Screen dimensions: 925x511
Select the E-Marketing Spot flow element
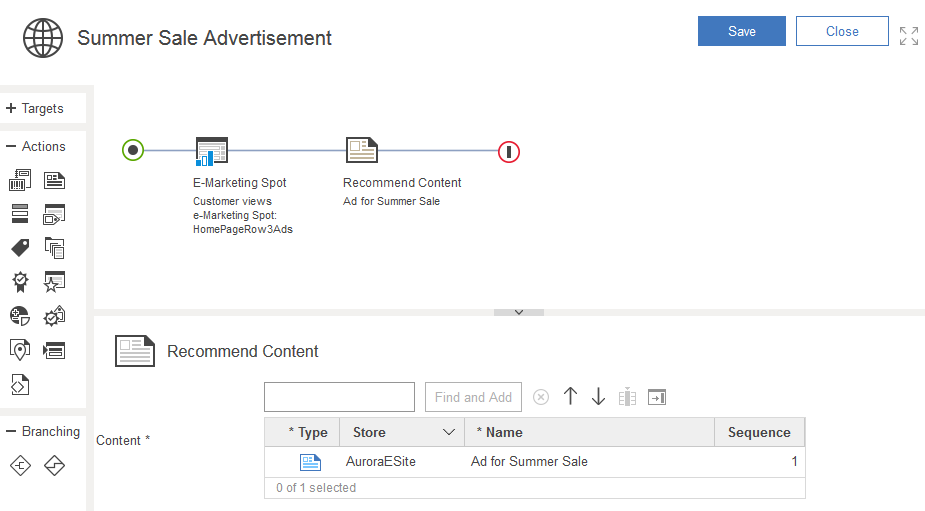click(212, 152)
